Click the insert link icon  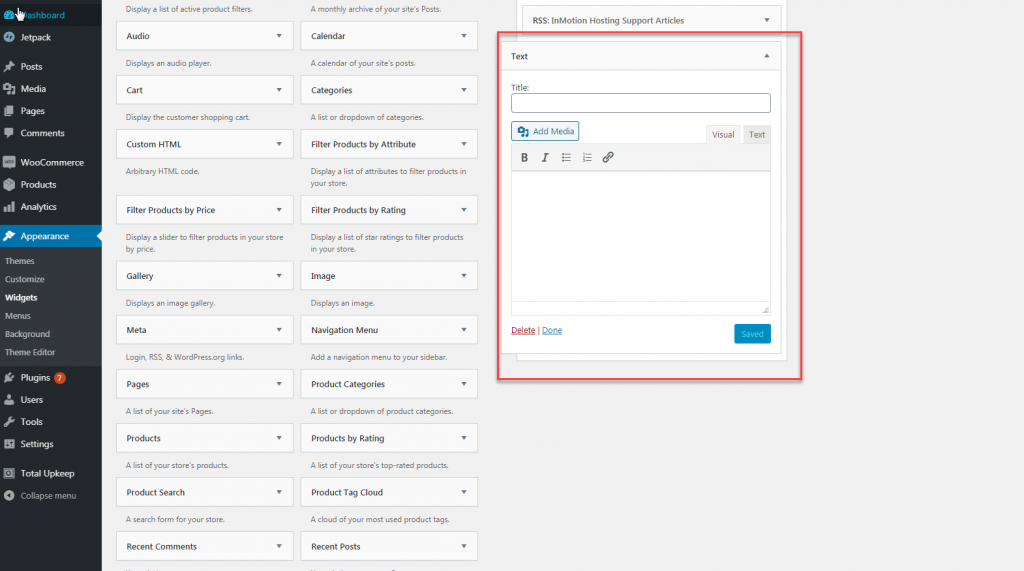pos(608,157)
